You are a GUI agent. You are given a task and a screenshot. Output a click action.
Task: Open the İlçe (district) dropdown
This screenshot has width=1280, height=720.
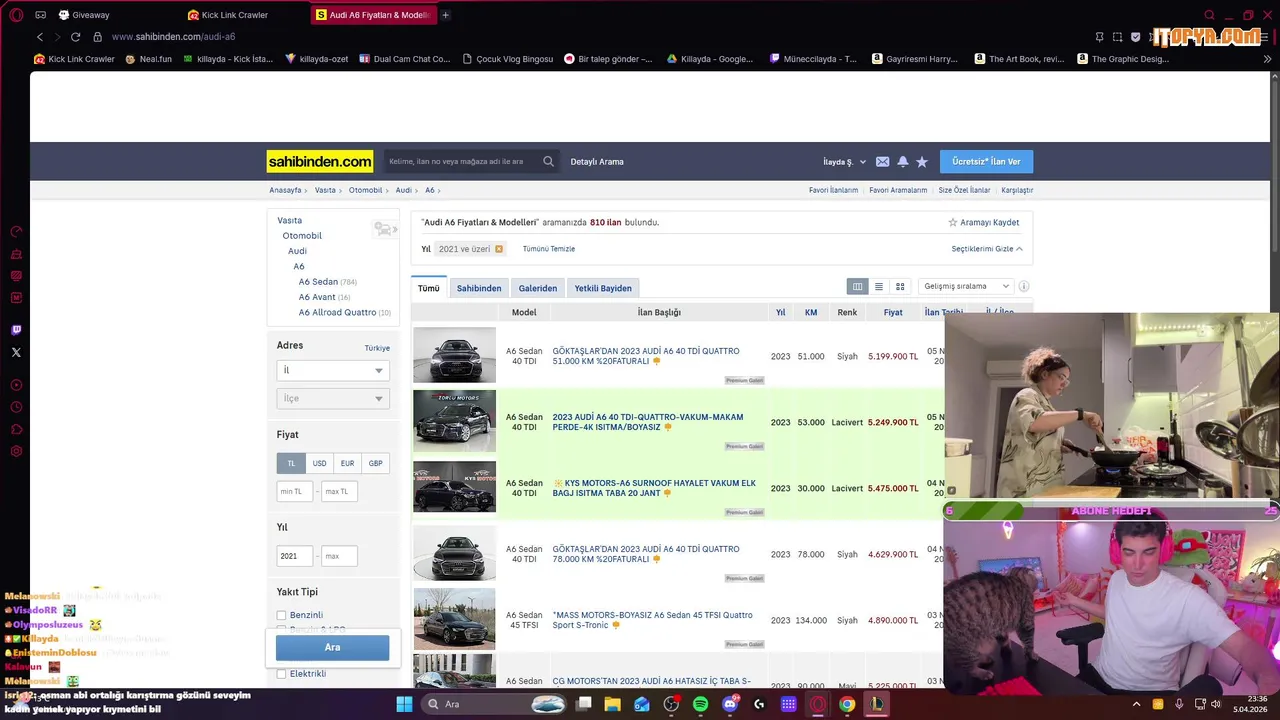[x=332, y=398]
